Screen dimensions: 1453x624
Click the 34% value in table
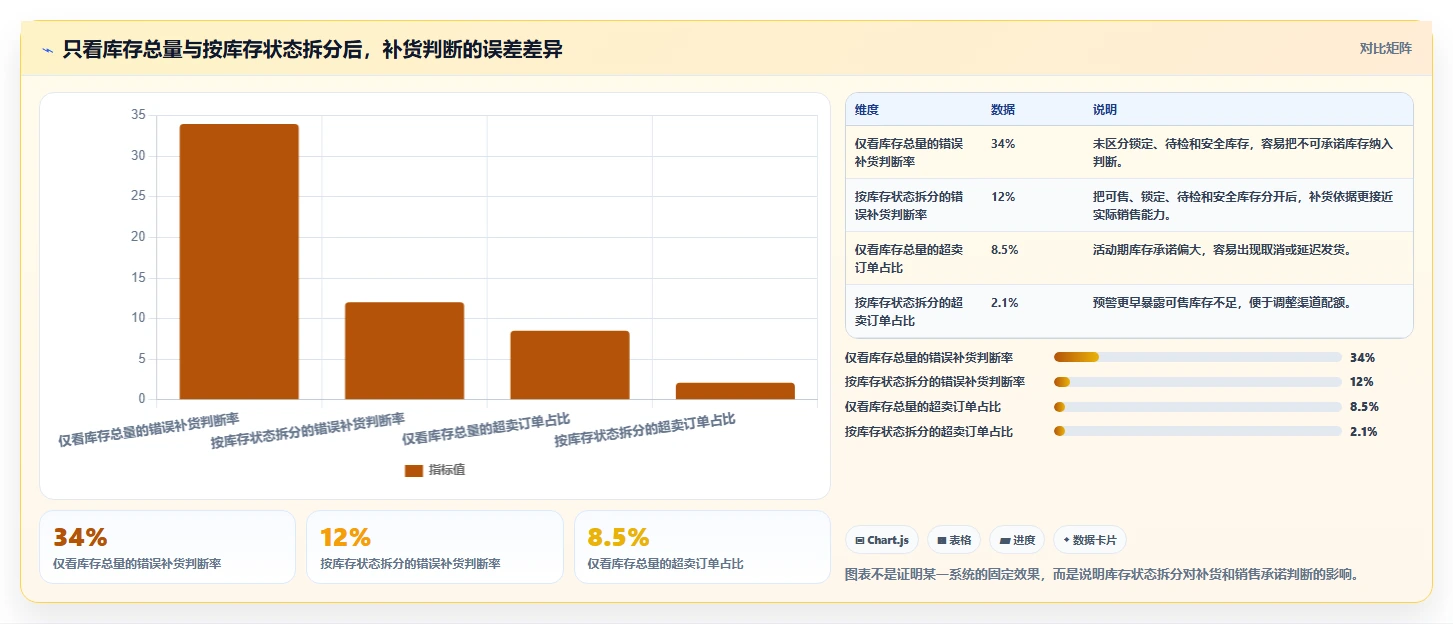(1003, 144)
